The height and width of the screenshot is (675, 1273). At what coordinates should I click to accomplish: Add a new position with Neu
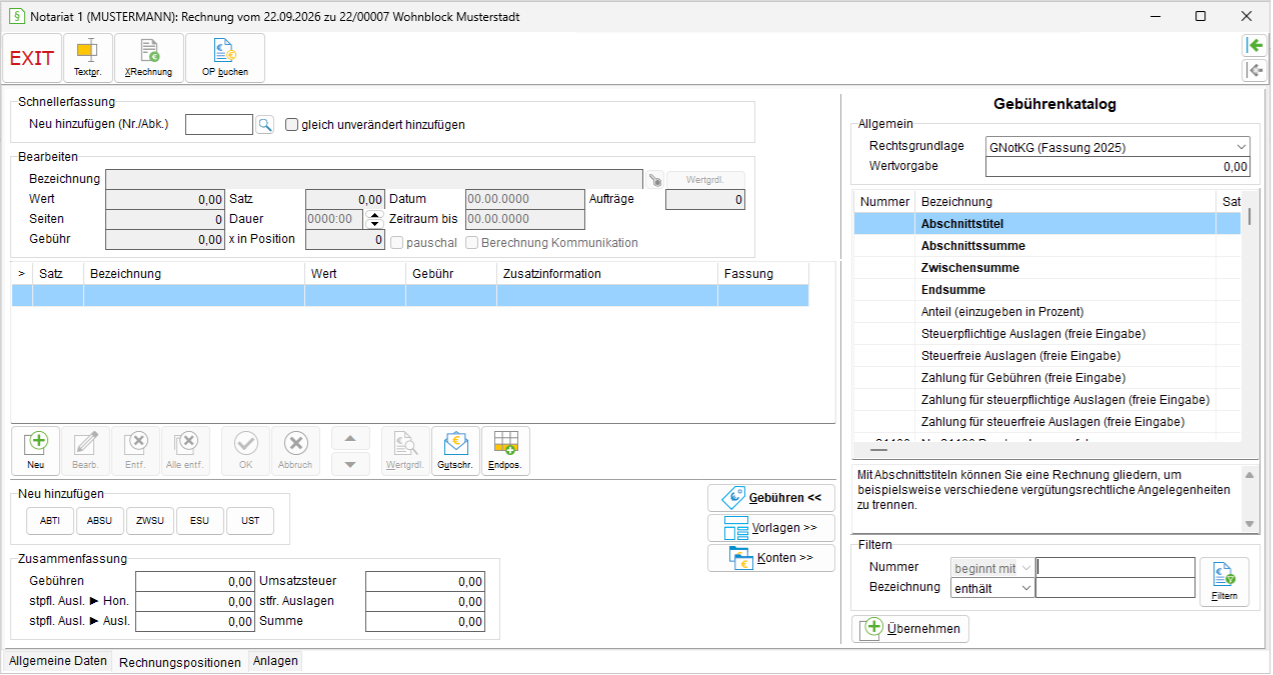(x=36, y=451)
